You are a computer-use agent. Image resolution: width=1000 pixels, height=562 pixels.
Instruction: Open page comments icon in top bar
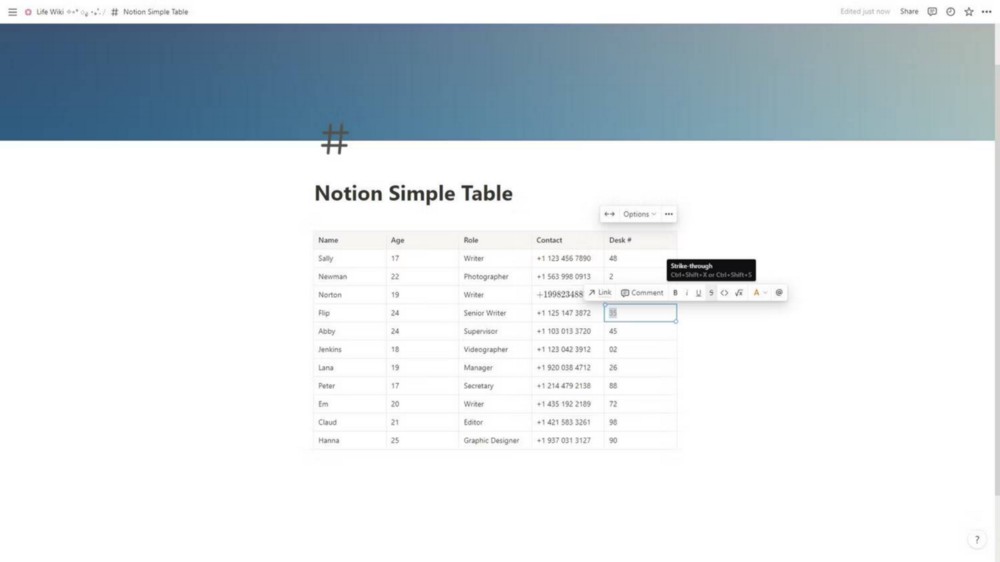932,11
